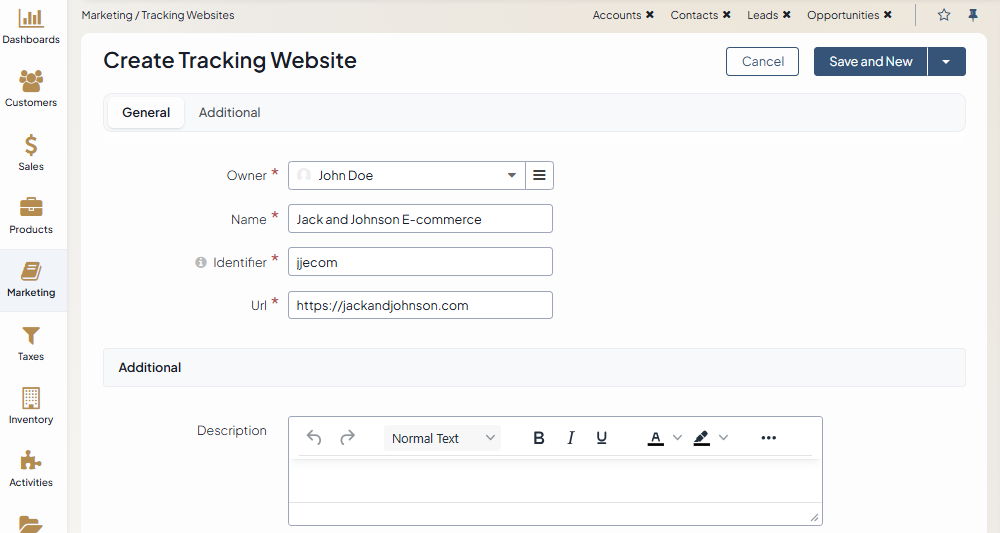
Task: Select the Taxes funnel icon
Action: [x=31, y=337]
